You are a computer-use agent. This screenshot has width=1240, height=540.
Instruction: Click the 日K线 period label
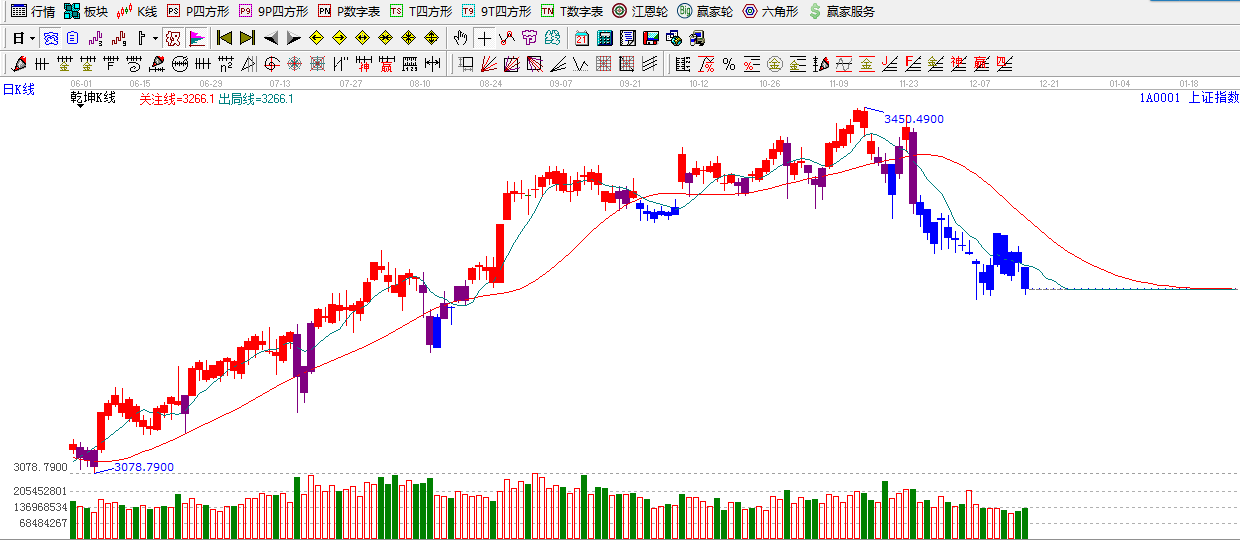[x=19, y=90]
